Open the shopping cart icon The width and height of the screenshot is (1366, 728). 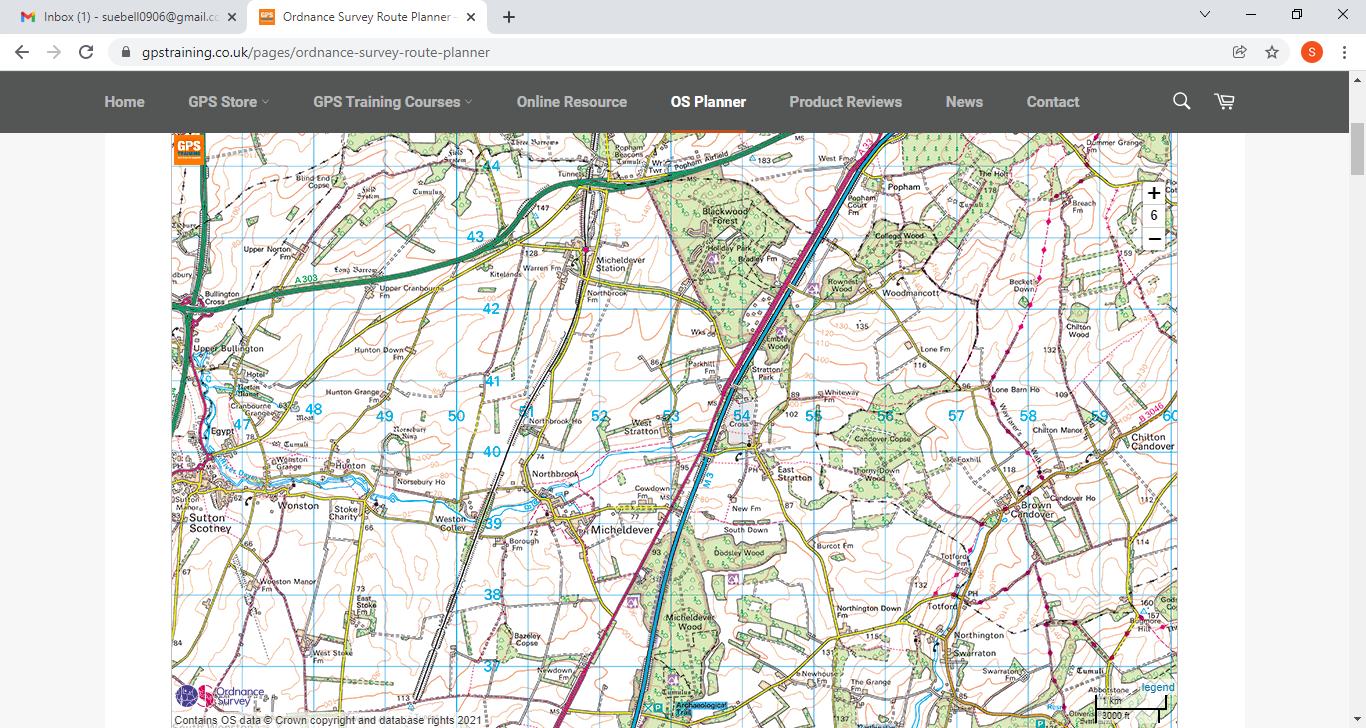pyautogui.click(x=1224, y=101)
